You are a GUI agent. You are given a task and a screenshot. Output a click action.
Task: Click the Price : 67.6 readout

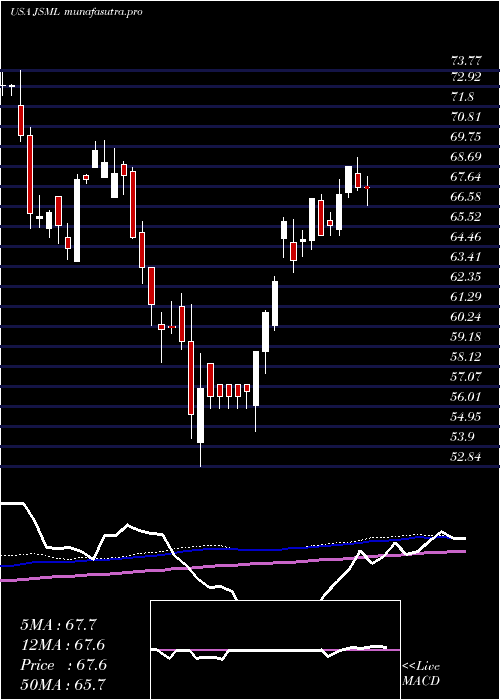[63, 665]
